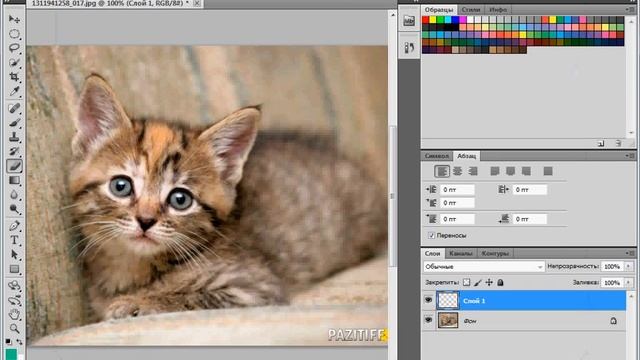
Task: Select the Lasso tool
Action: click(x=14, y=48)
